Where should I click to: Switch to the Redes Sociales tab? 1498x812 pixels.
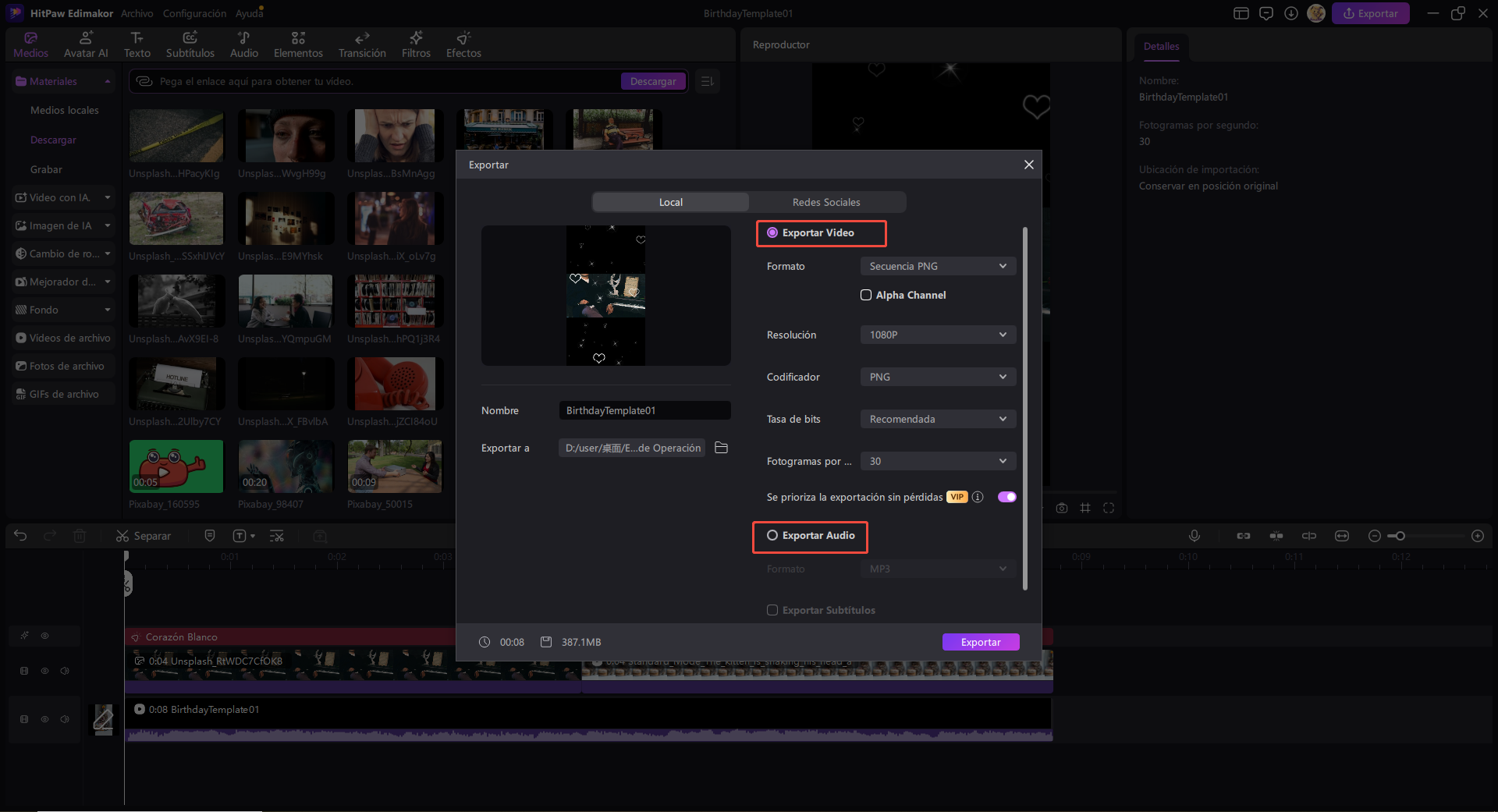pyautogui.click(x=826, y=202)
